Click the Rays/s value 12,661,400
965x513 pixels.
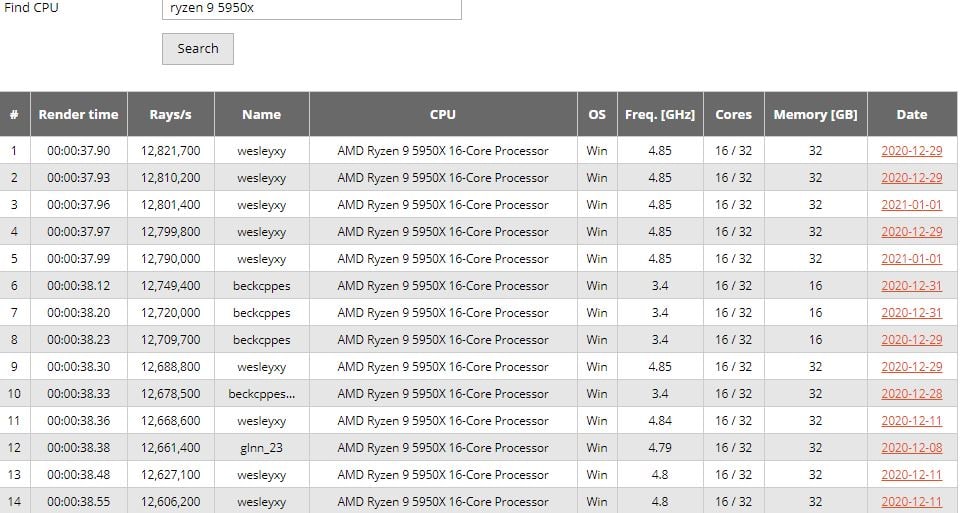(170, 448)
